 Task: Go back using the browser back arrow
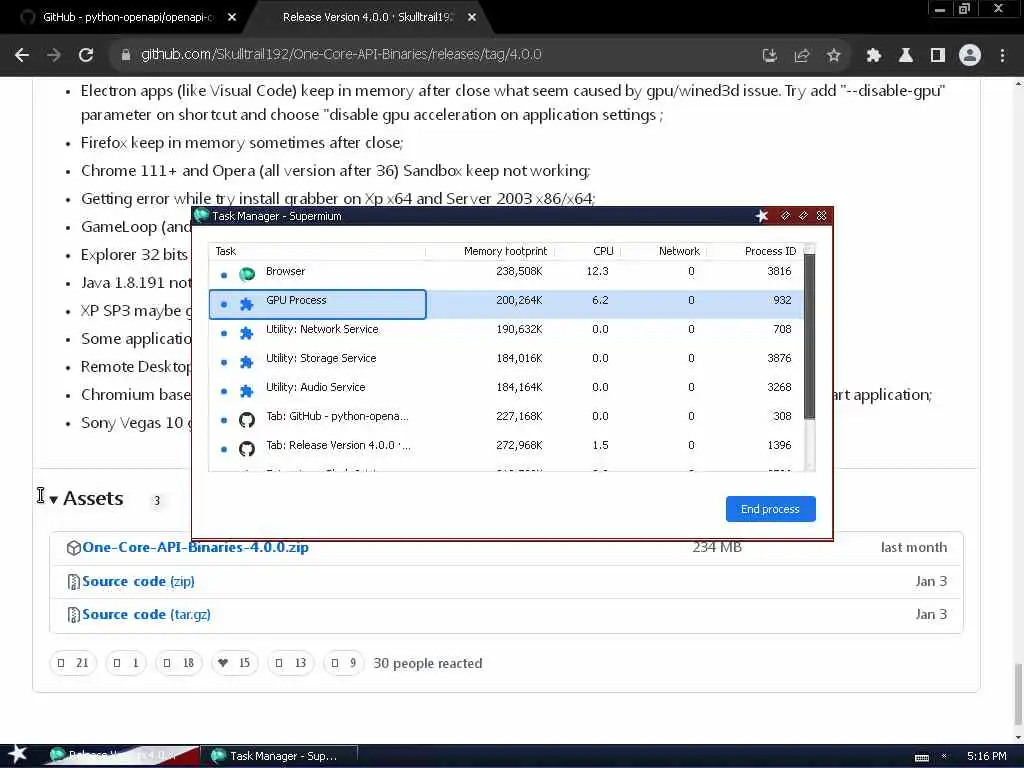22,56
